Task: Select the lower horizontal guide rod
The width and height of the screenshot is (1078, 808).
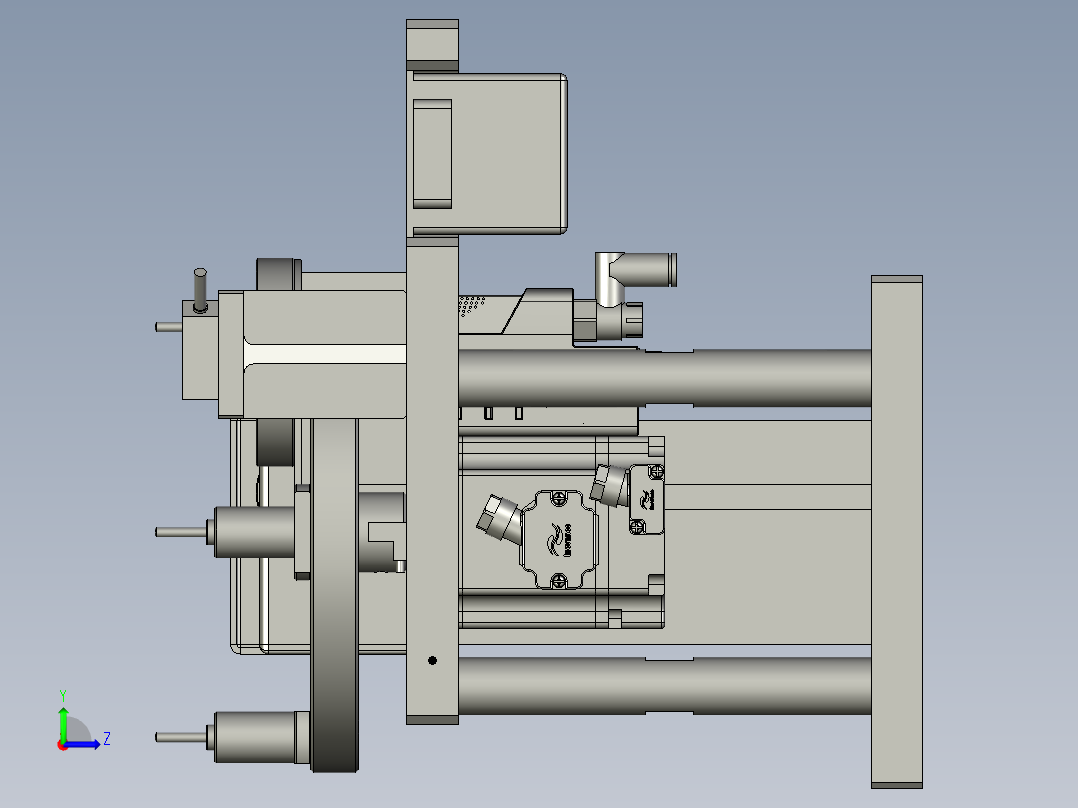Action: (x=664, y=686)
